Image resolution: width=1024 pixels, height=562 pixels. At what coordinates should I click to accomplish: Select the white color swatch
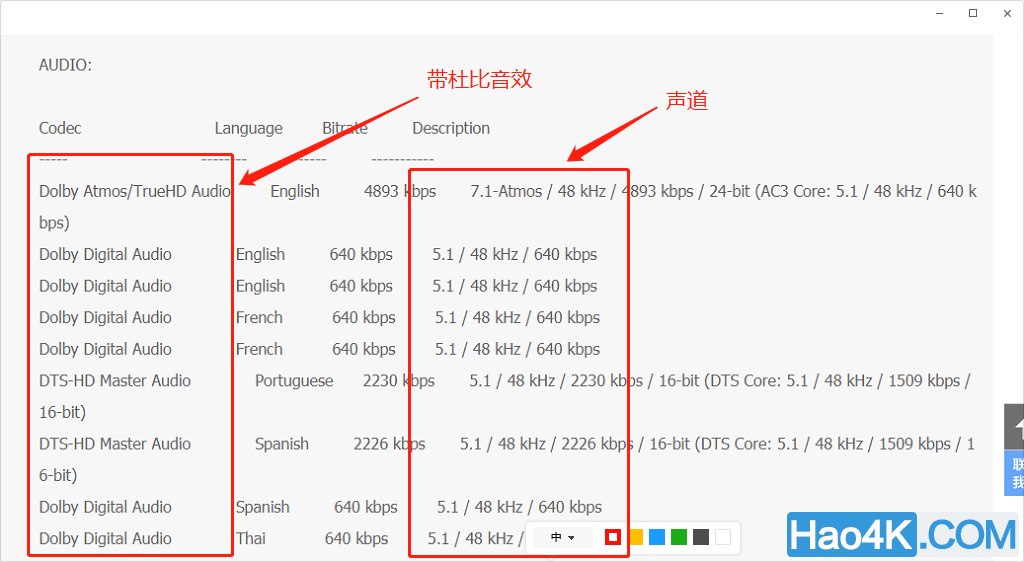(723, 537)
